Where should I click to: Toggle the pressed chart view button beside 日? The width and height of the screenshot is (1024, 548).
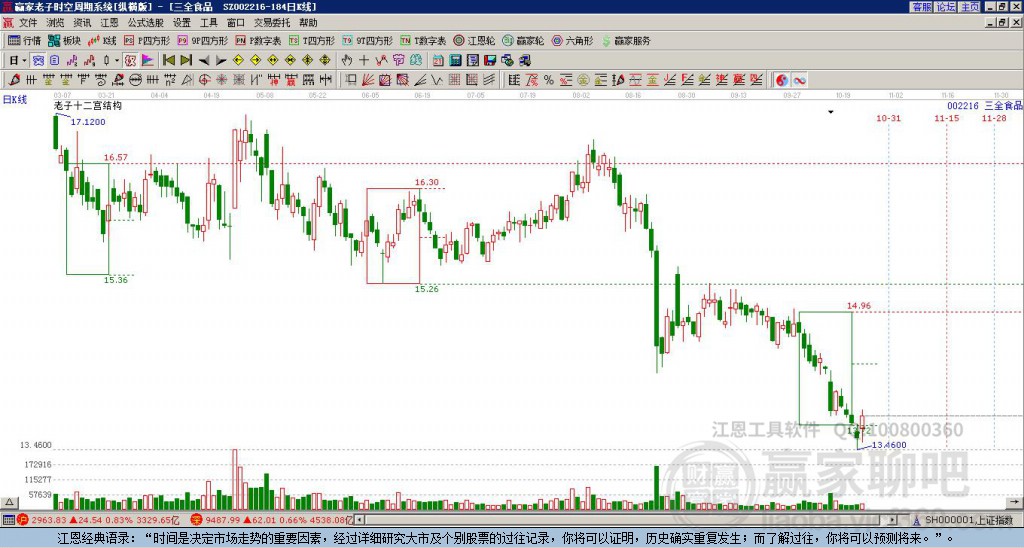[x=39, y=60]
